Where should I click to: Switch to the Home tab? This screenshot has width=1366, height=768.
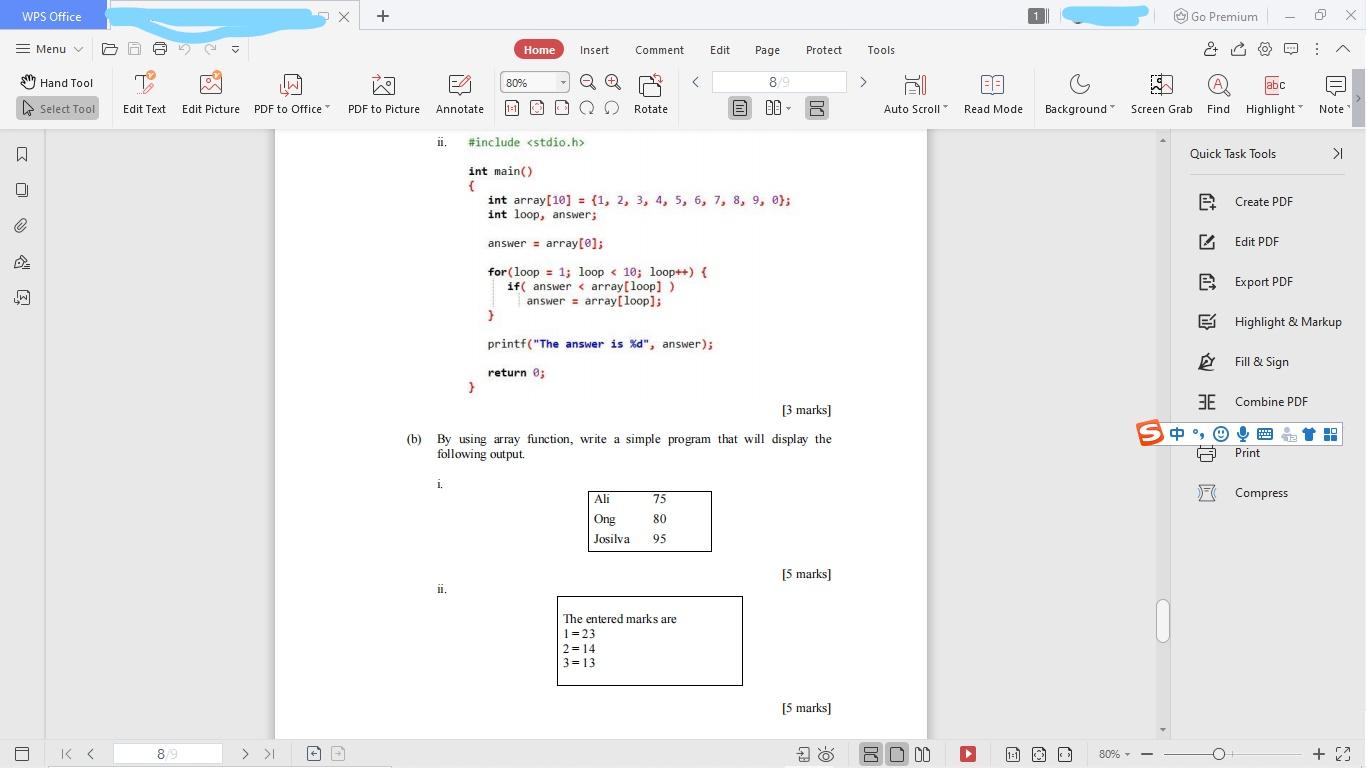click(x=539, y=49)
